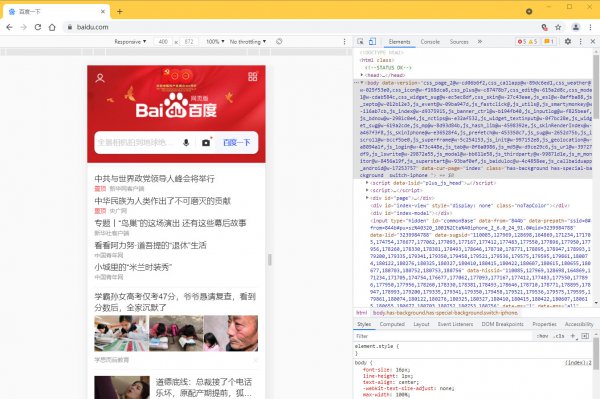The width and height of the screenshot is (600, 399).
Task: Click the viewport height field showing 872
Action: click(189, 41)
